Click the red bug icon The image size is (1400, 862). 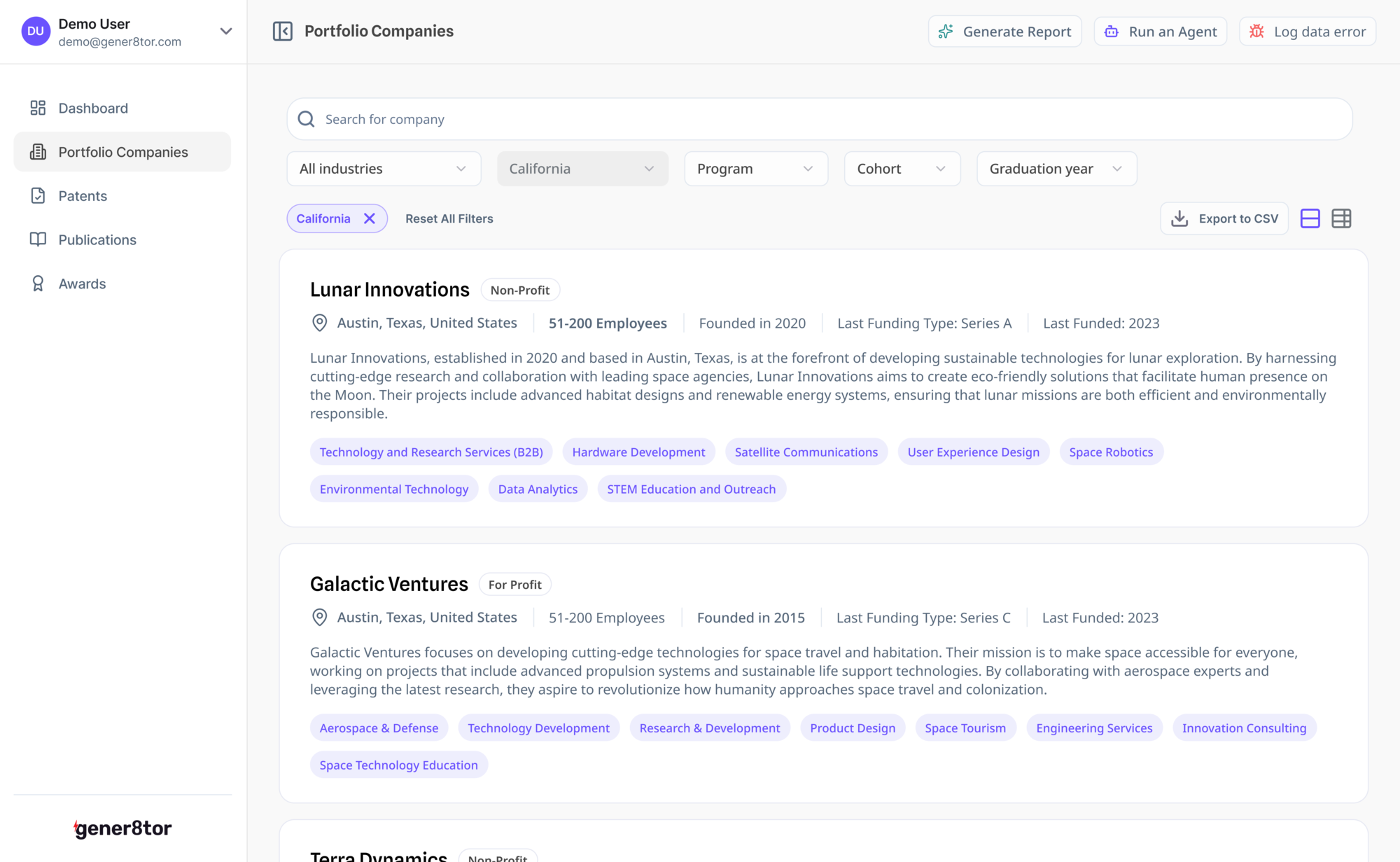tap(1256, 32)
